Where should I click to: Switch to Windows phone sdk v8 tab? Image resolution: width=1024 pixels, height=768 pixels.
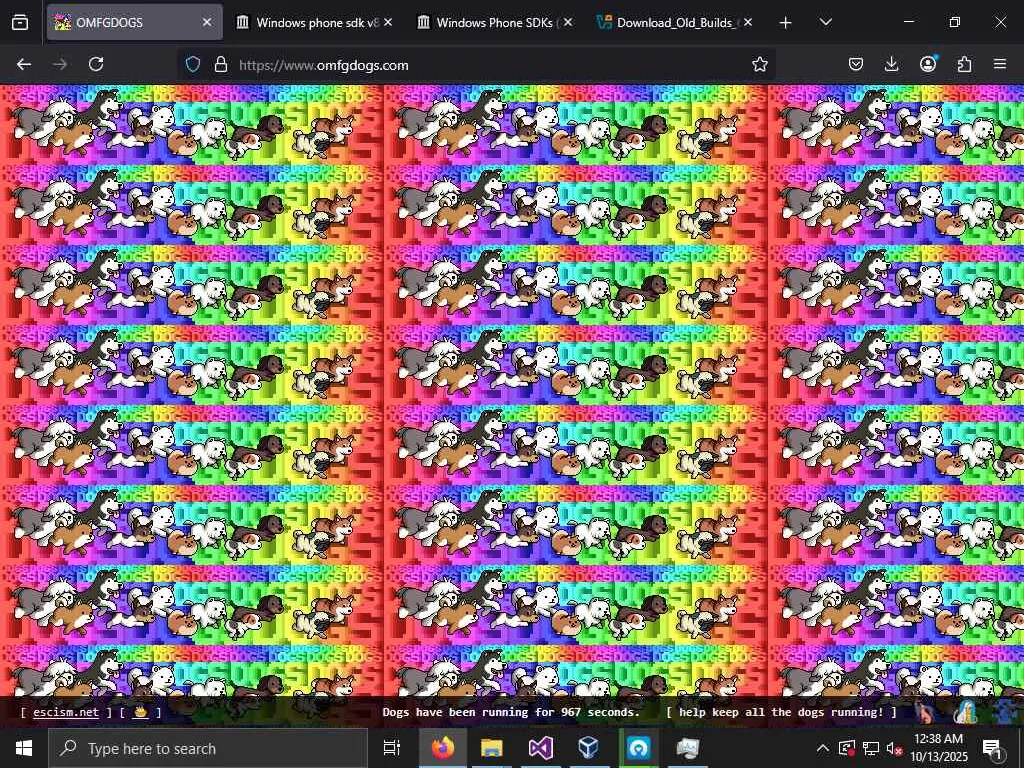316,22
